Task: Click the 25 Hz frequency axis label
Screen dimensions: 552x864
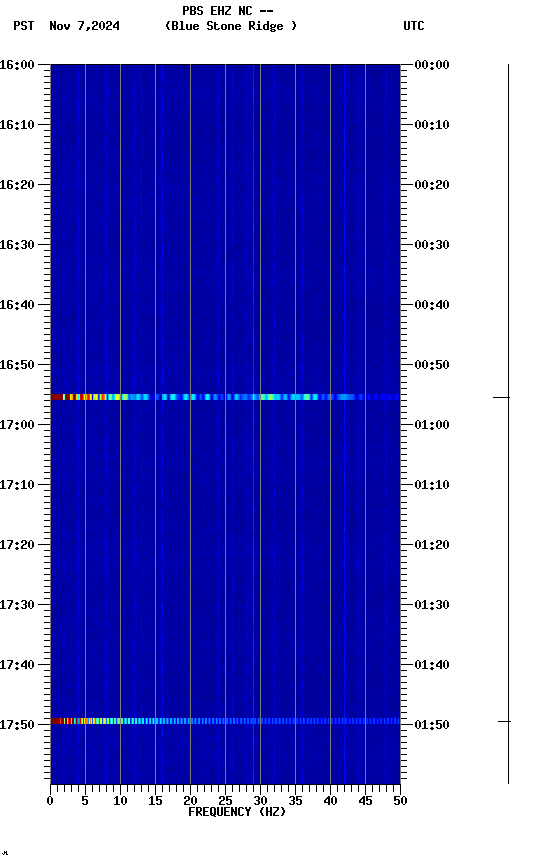Action: coord(225,801)
